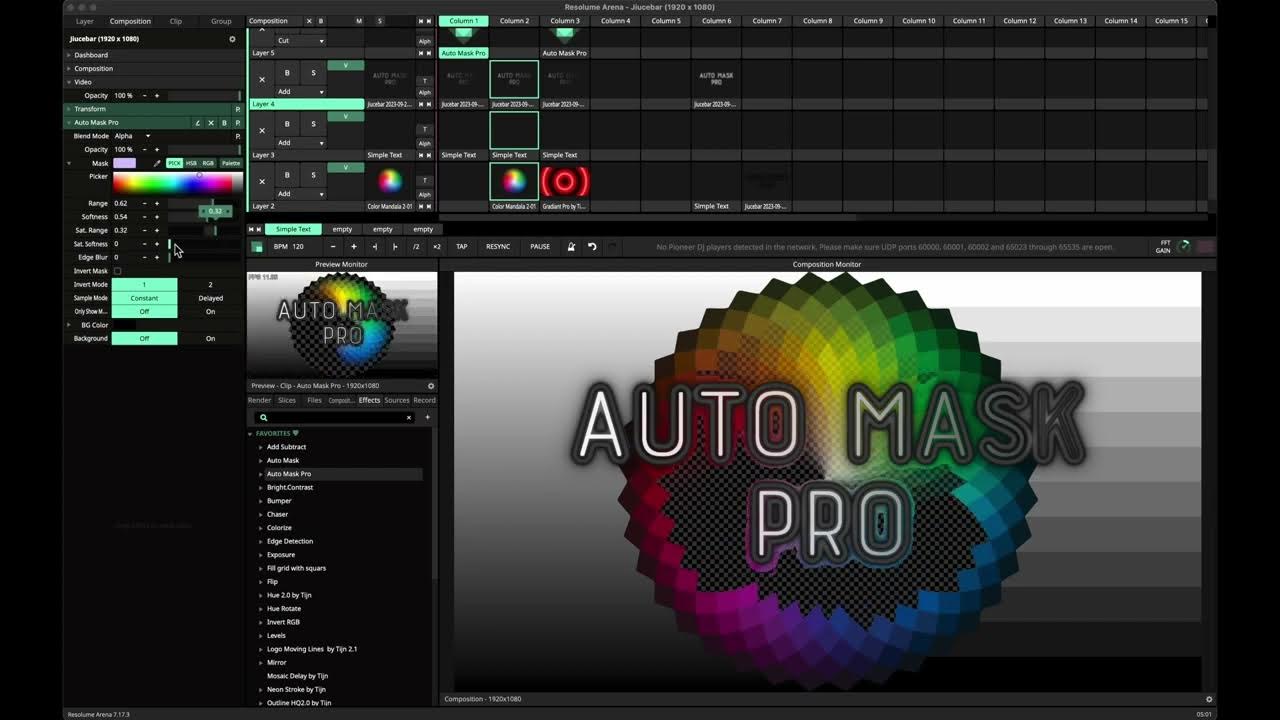
Task: Click the rainbow Picker color spectrum
Action: (178, 182)
